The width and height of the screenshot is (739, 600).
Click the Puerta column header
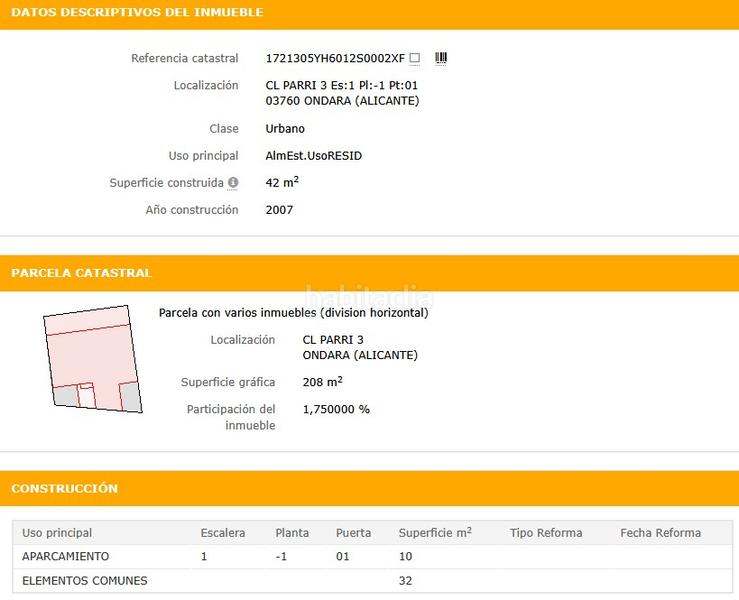click(353, 533)
